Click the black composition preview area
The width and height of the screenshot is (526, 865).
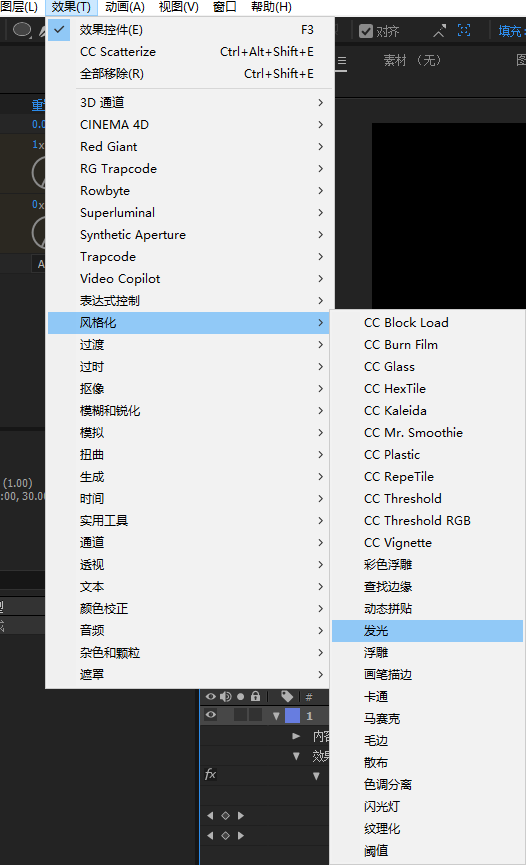point(449,215)
